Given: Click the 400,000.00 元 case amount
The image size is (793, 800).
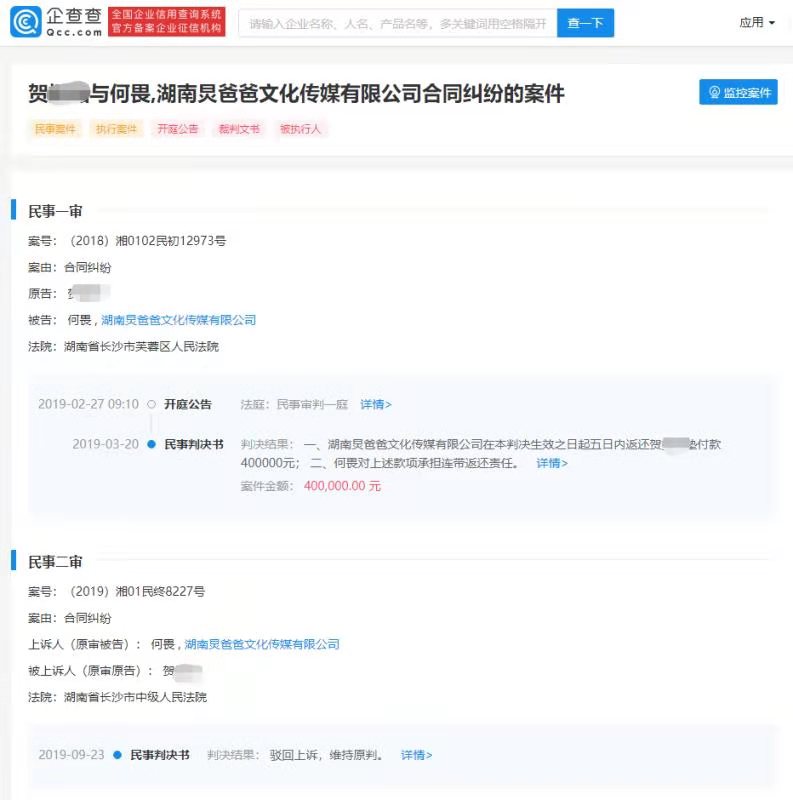Looking at the screenshot, I should pos(342,486).
